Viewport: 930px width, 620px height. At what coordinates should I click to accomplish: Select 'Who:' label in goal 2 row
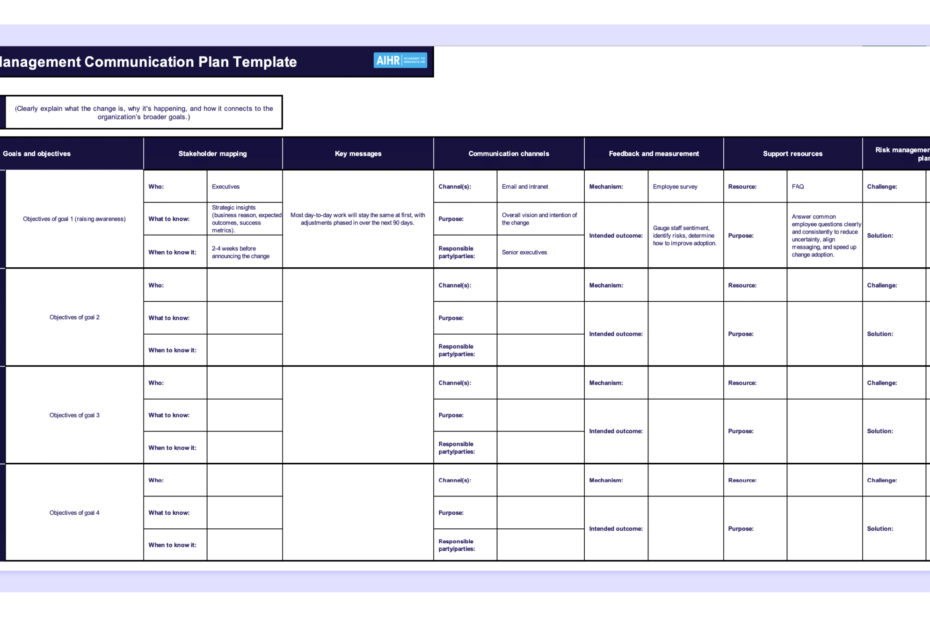(156, 285)
